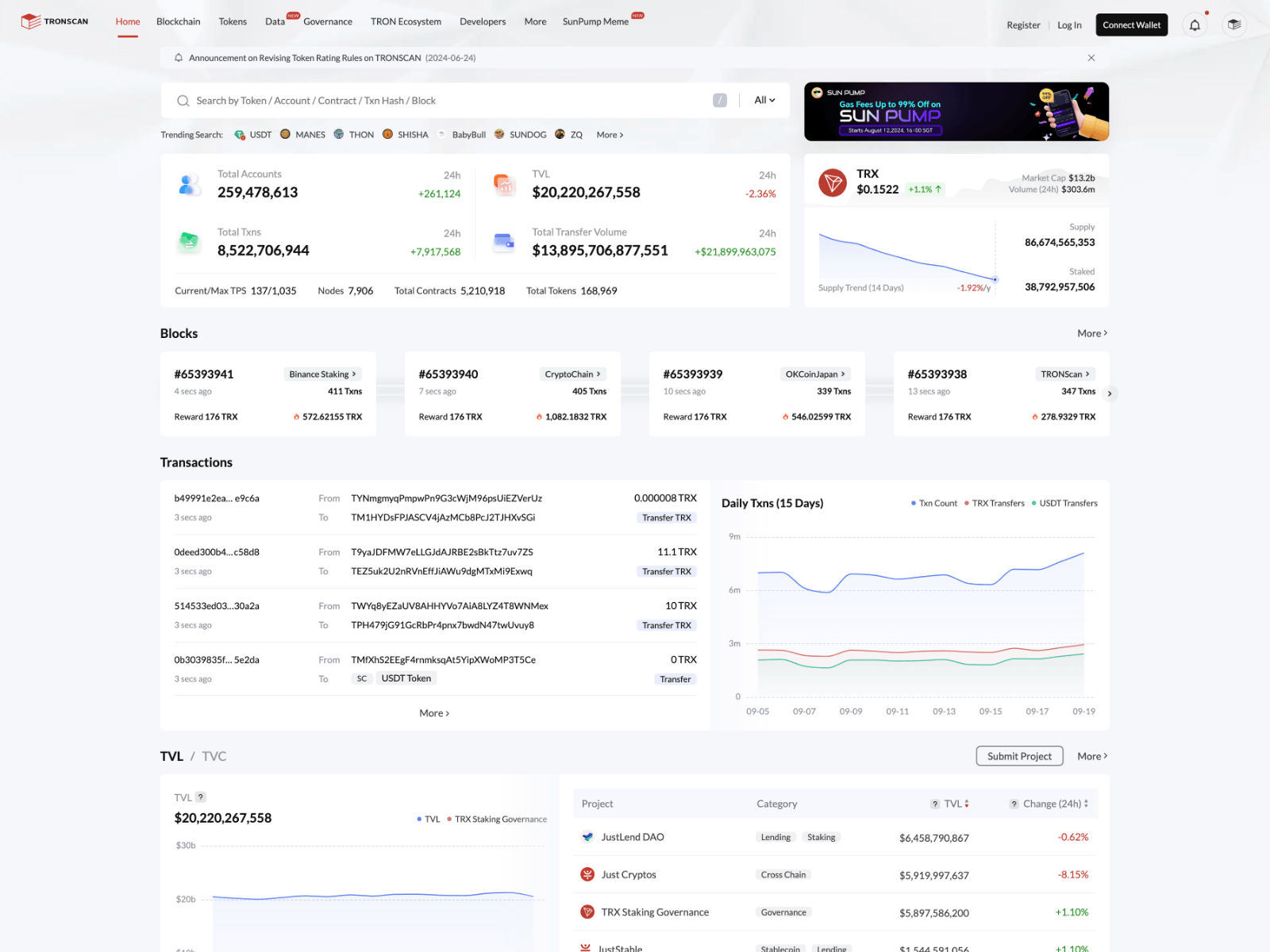Viewport: 1270px width, 952px height.
Task: Click the supply trend chart endpoint marker
Action: pyautogui.click(x=995, y=279)
